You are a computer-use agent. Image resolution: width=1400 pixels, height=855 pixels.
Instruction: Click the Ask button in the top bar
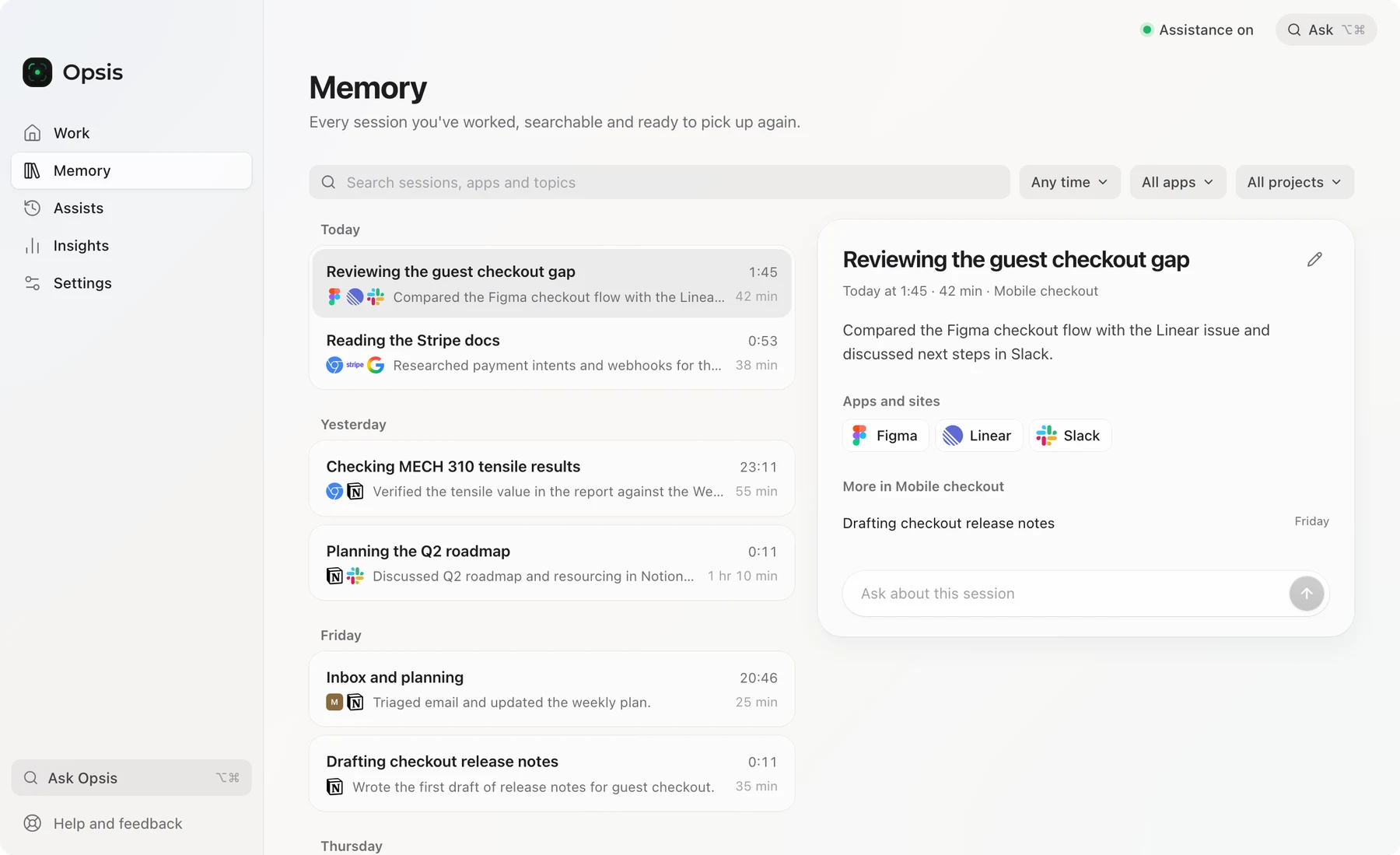pyautogui.click(x=1326, y=30)
